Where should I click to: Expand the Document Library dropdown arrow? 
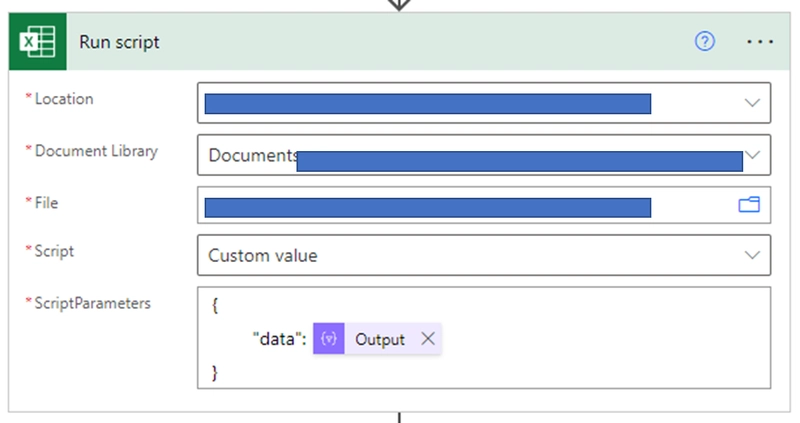pyautogui.click(x=755, y=154)
